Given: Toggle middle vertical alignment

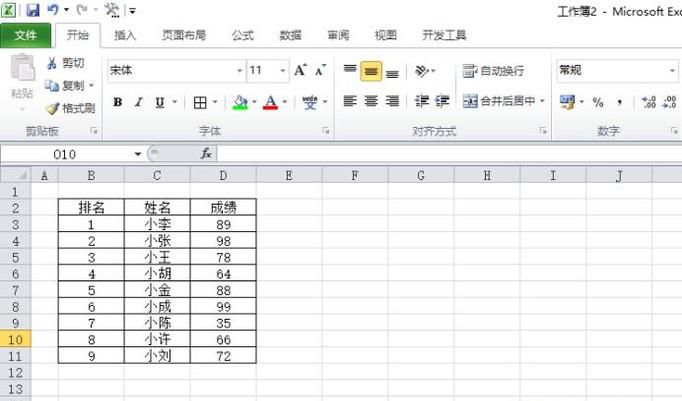Looking at the screenshot, I should (371, 71).
